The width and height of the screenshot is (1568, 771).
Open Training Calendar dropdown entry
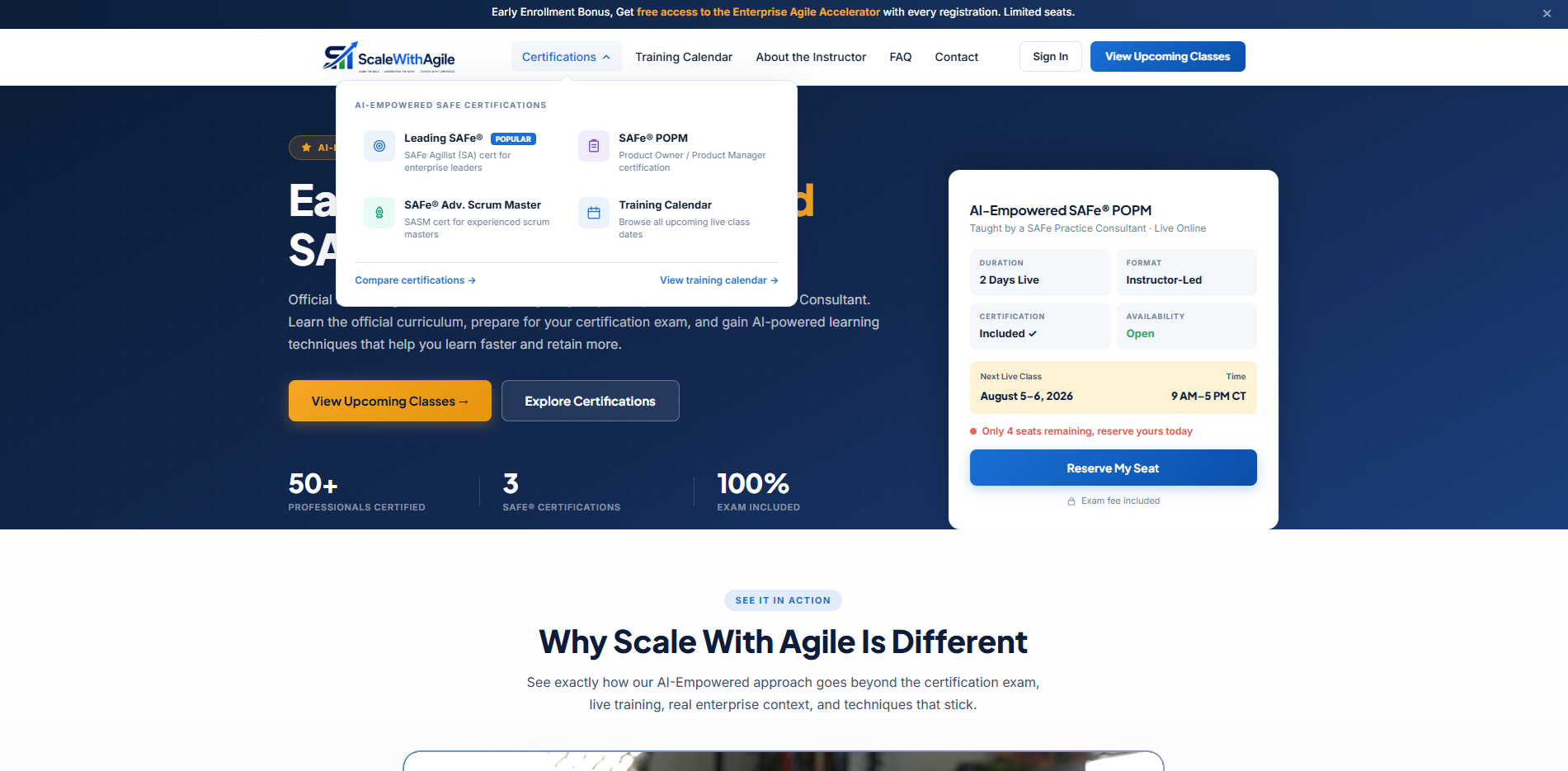pos(674,219)
